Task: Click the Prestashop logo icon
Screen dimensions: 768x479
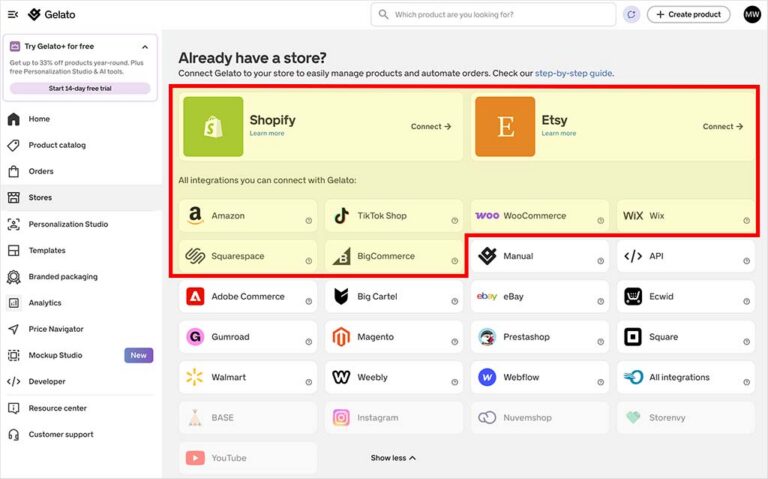Action: [487, 336]
